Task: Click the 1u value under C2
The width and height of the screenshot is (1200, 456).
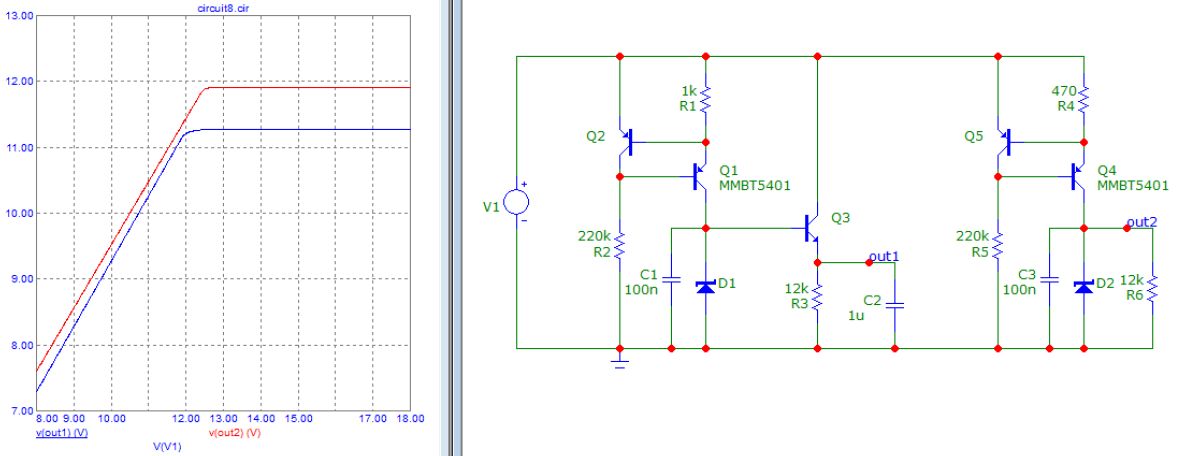Action: coord(855,315)
